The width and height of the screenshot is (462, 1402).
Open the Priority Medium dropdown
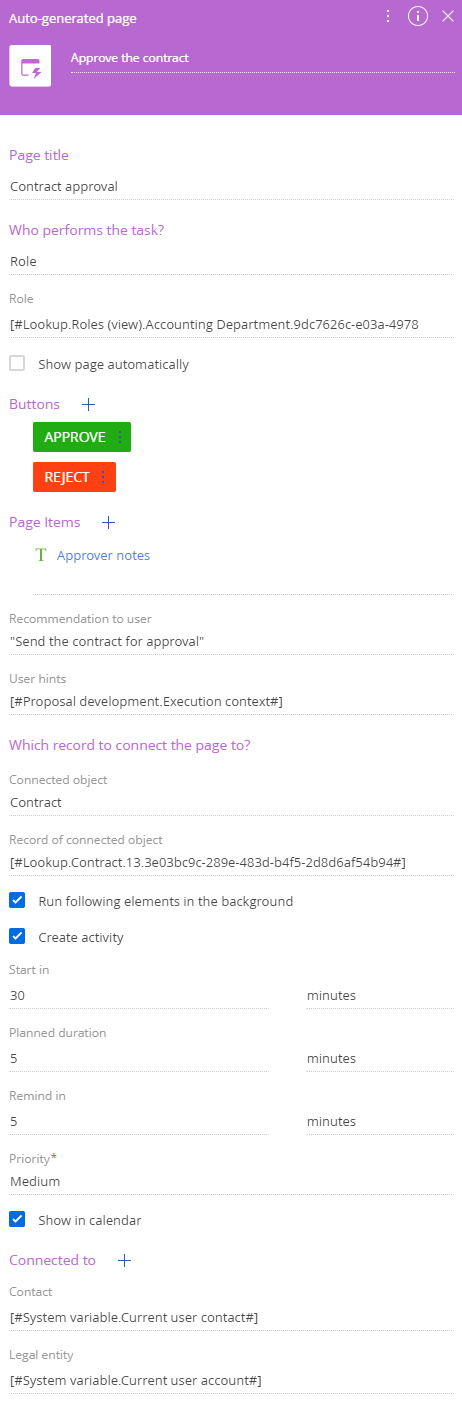click(x=231, y=1181)
